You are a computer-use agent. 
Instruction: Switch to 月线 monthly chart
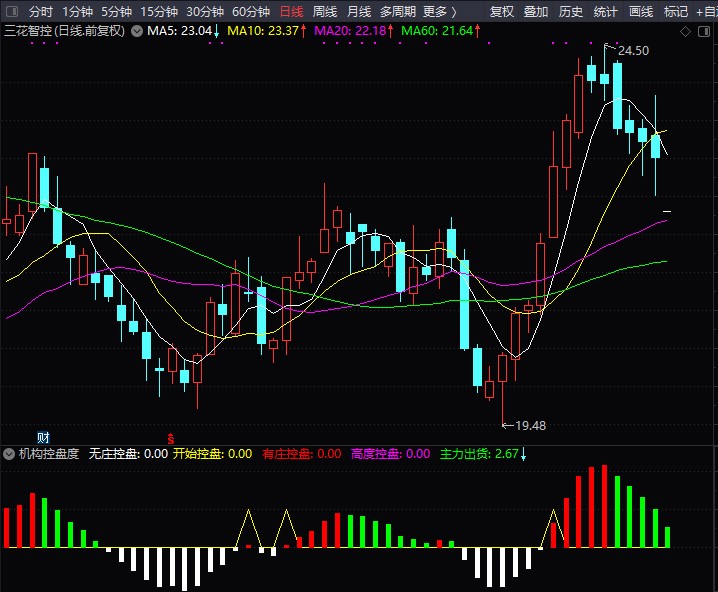(359, 11)
